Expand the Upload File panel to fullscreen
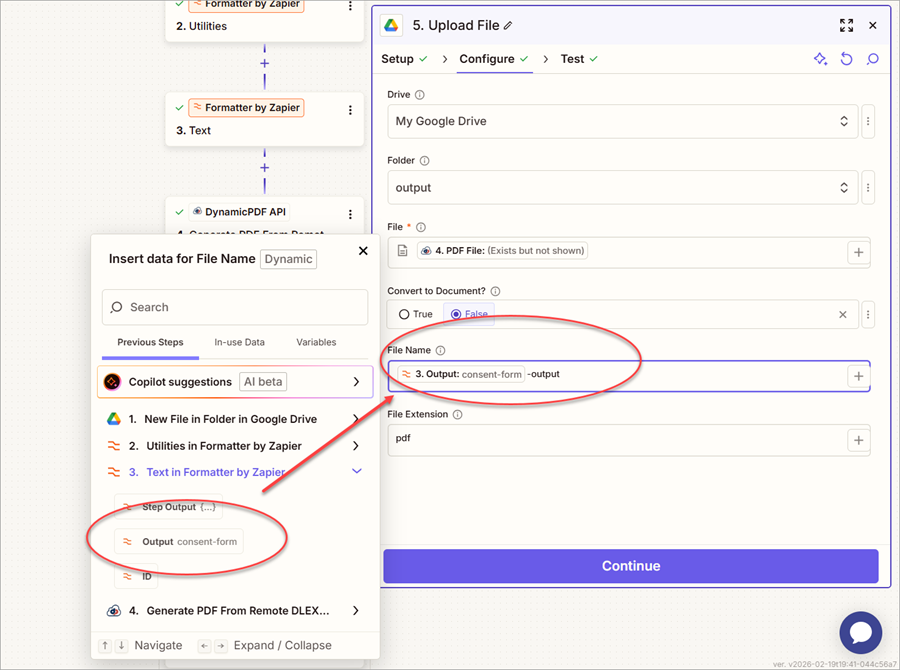 tap(846, 25)
